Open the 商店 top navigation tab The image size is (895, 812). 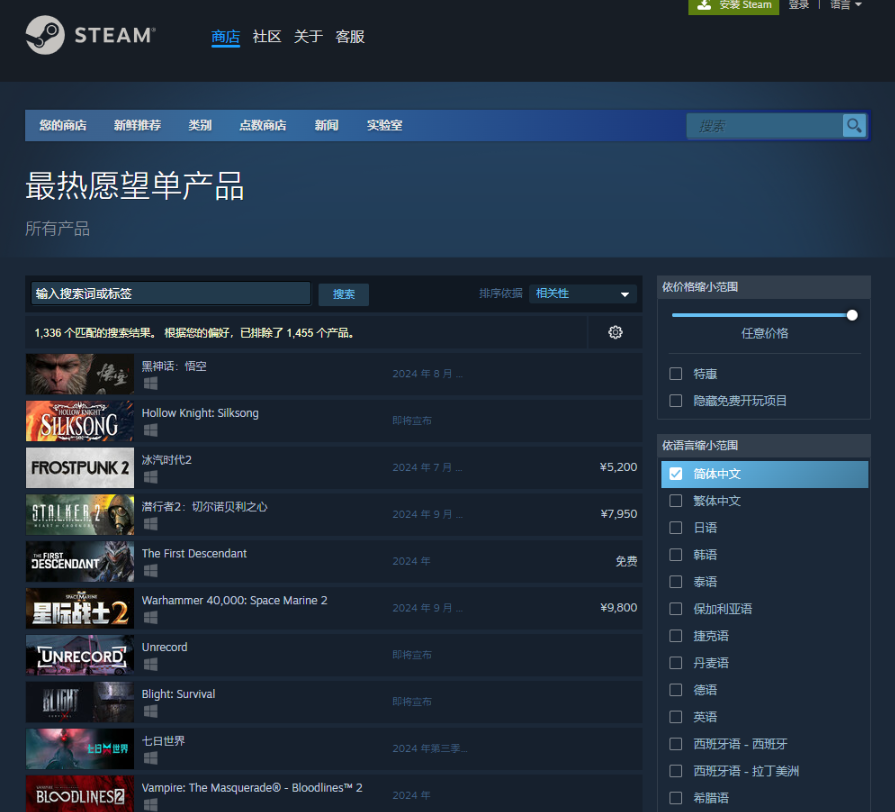pyautogui.click(x=225, y=37)
